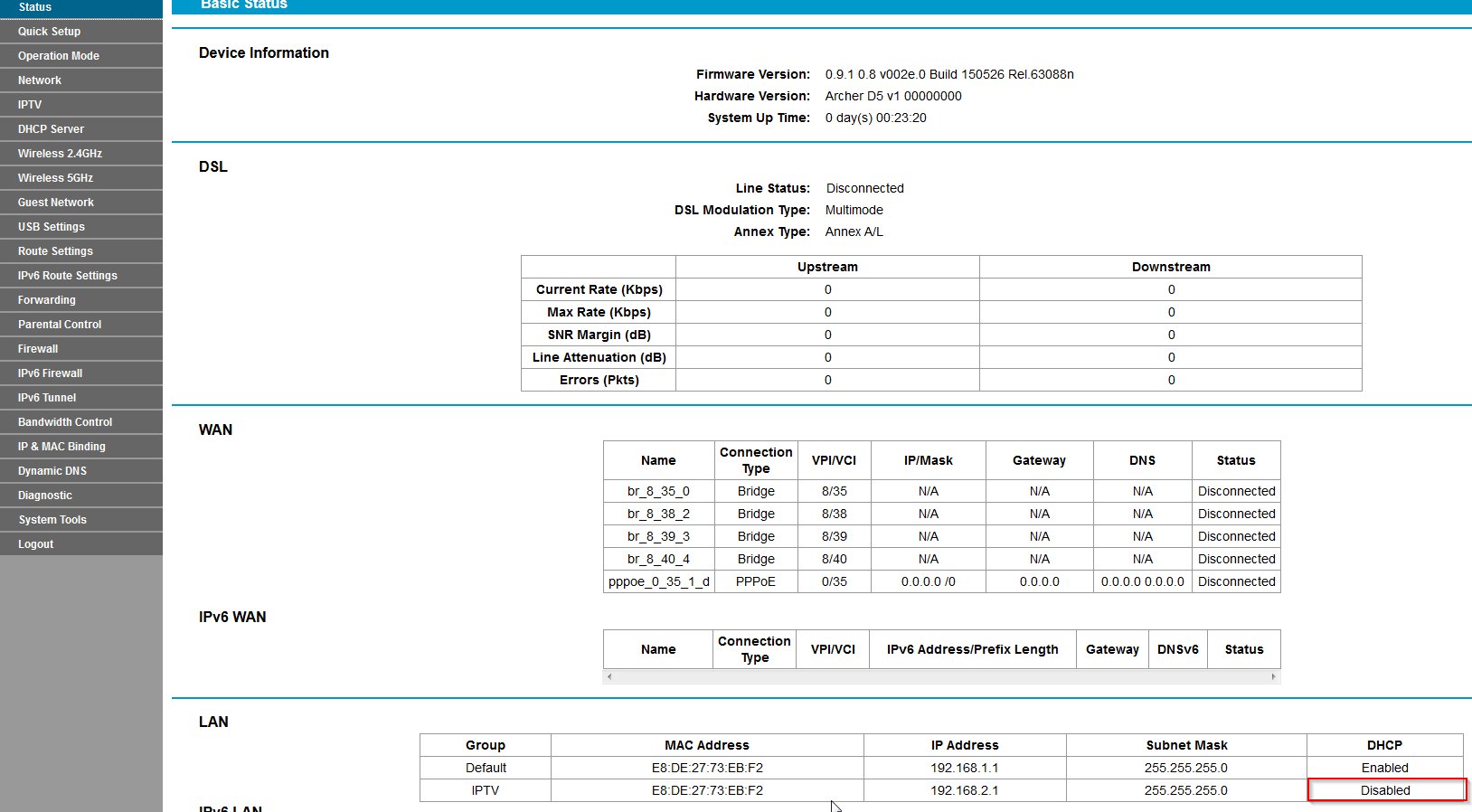Open System Tools menu

pyautogui.click(x=52, y=520)
